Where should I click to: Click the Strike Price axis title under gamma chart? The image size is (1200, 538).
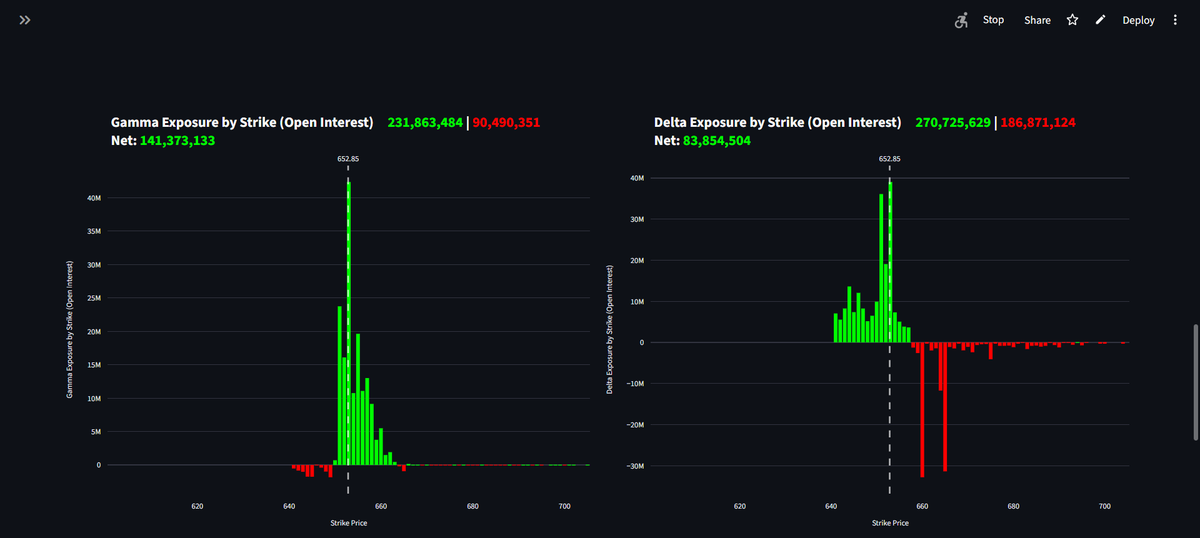(348, 523)
